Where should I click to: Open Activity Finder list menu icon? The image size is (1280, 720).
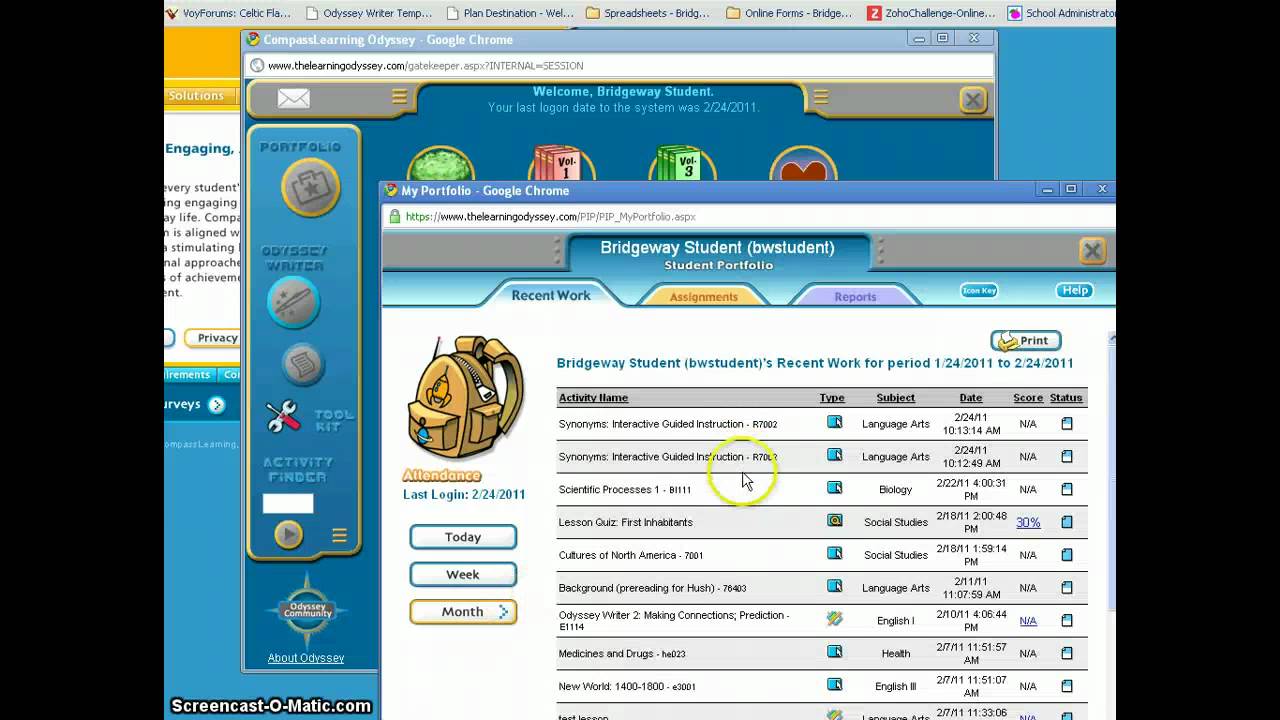[x=339, y=536]
